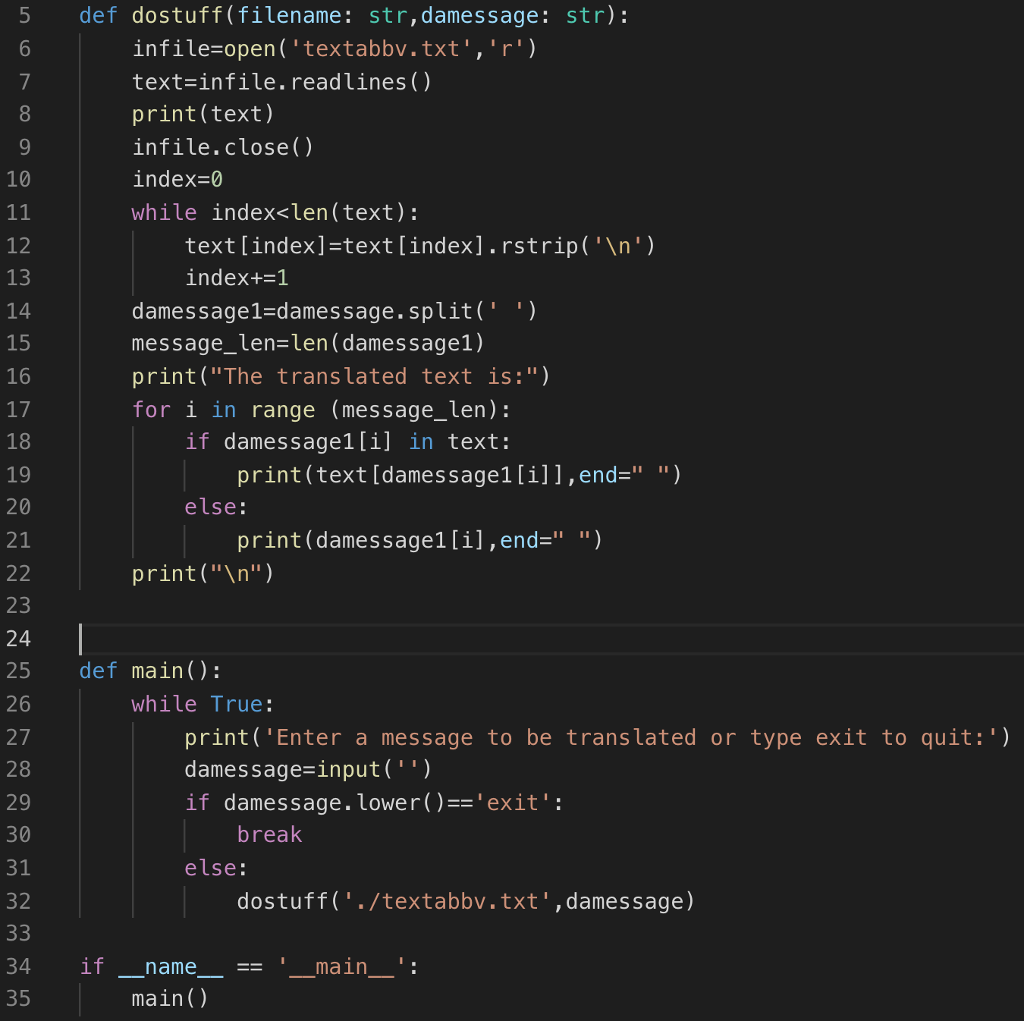Click 'print("\n")' on line 22
Viewport: 1024px width, 1021px height.
coord(203,574)
